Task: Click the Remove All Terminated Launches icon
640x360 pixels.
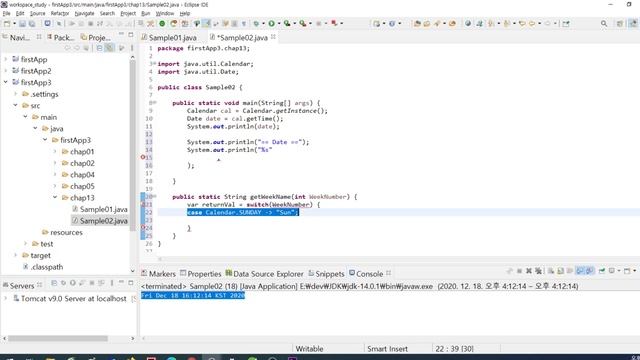Action: 538,271
